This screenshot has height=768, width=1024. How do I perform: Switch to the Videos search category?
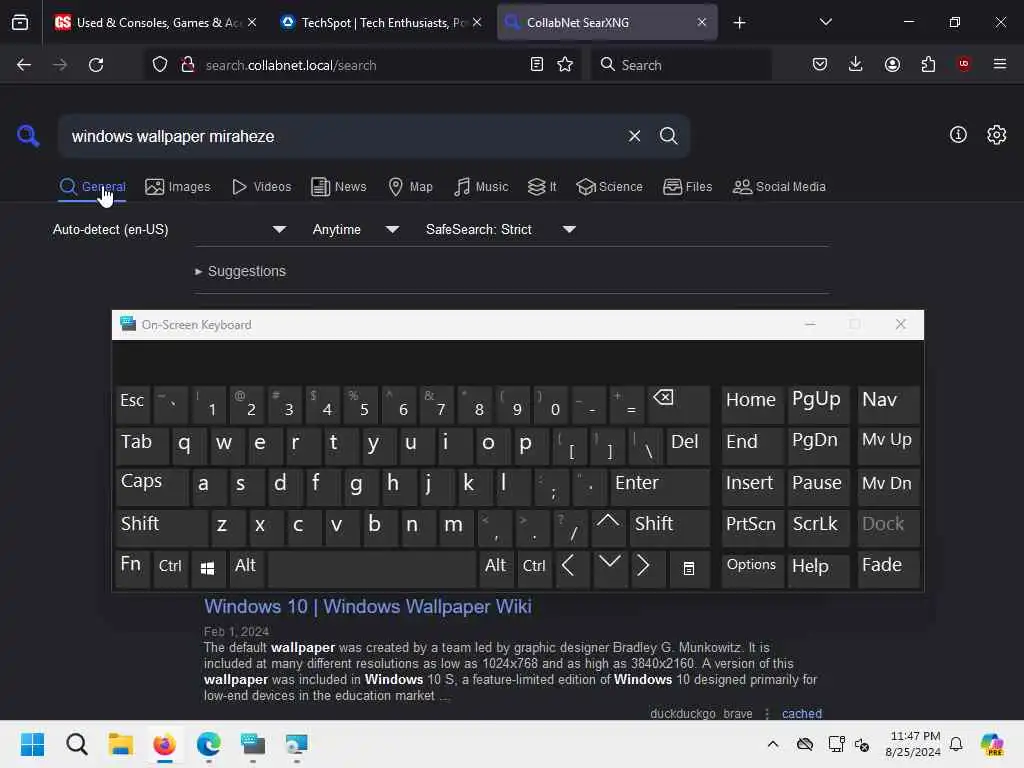tap(261, 187)
